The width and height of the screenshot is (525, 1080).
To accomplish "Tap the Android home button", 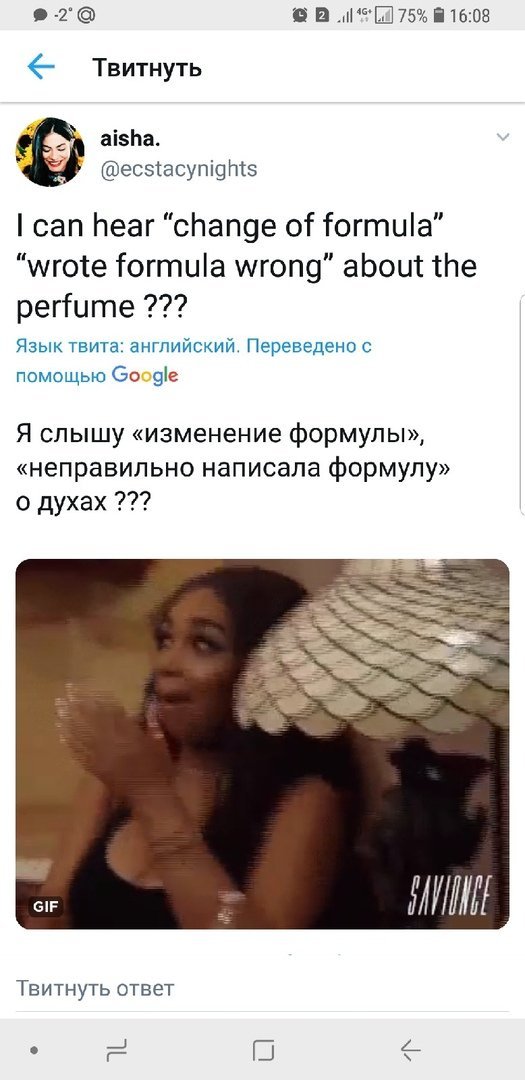I will click(263, 1050).
